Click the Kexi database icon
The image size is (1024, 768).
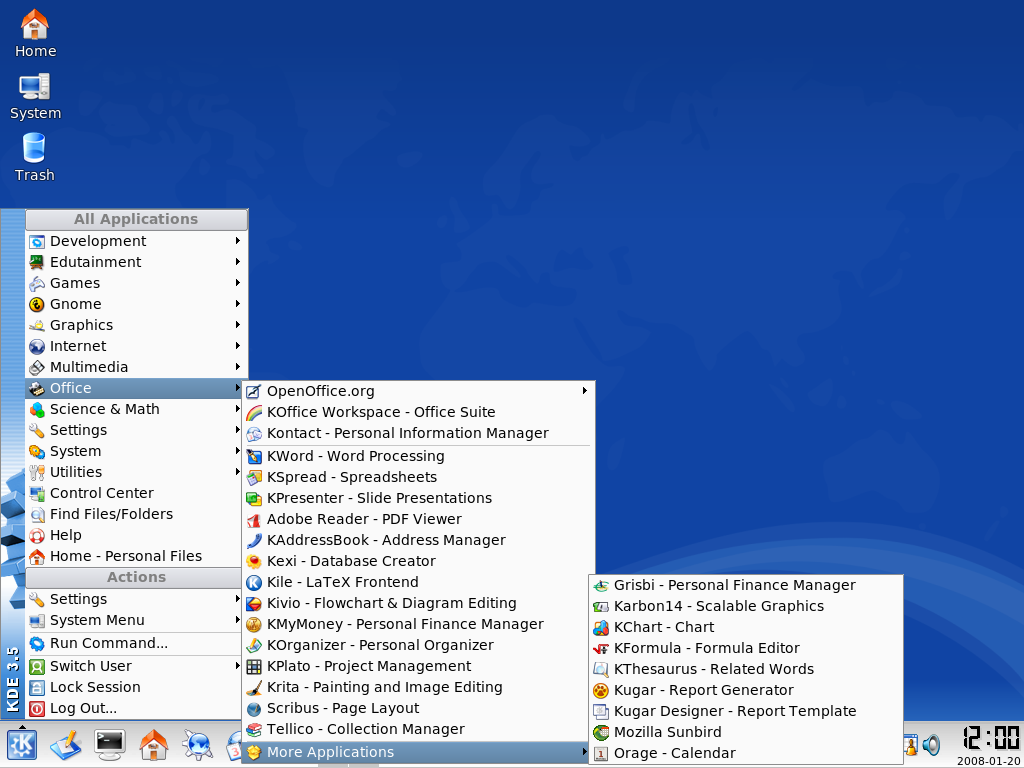pyautogui.click(x=254, y=561)
